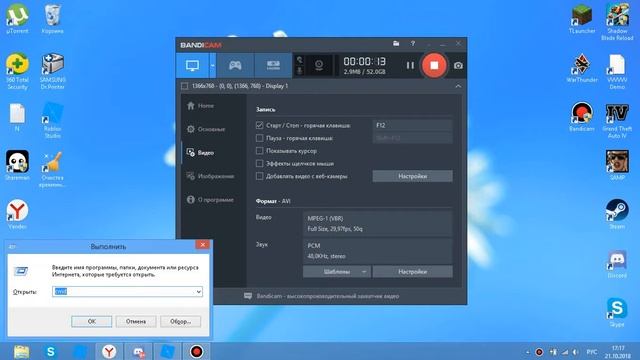The width and height of the screenshot is (640, 360).
Task: Close the Выполнить dialog
Action: tap(202, 244)
